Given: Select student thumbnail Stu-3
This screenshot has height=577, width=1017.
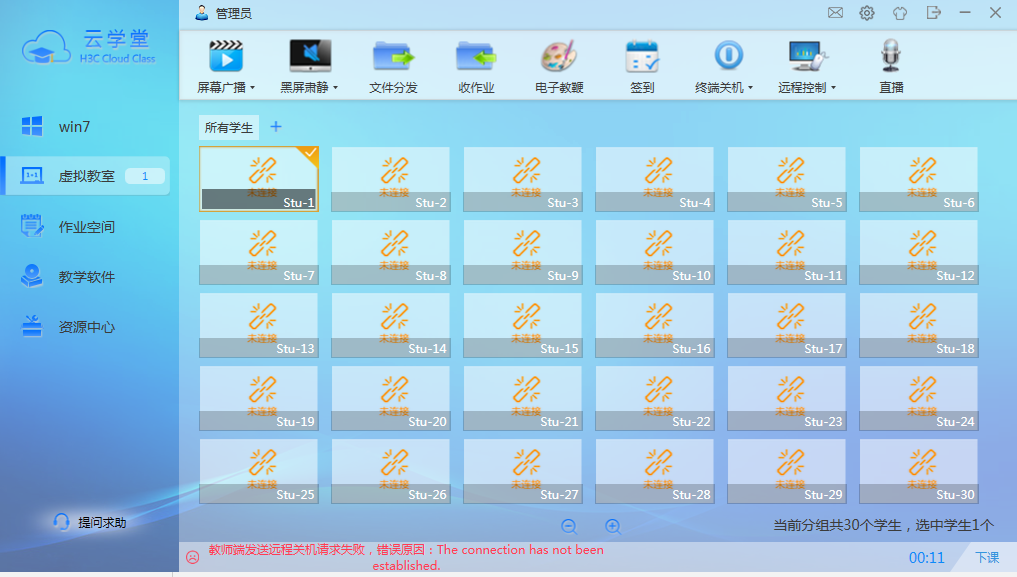Looking at the screenshot, I should click(523, 179).
